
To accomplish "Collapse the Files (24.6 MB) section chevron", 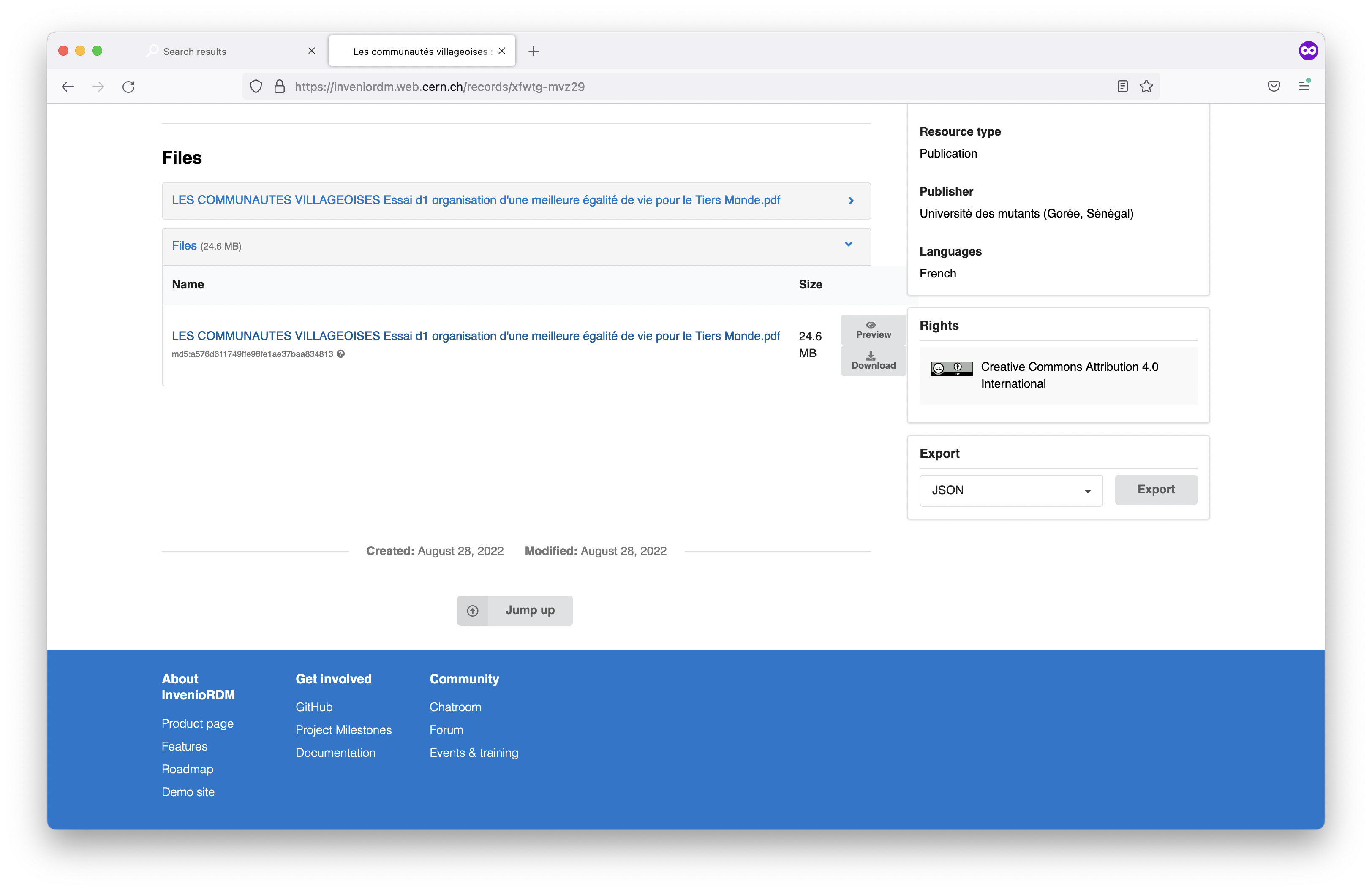I will click(x=848, y=244).
